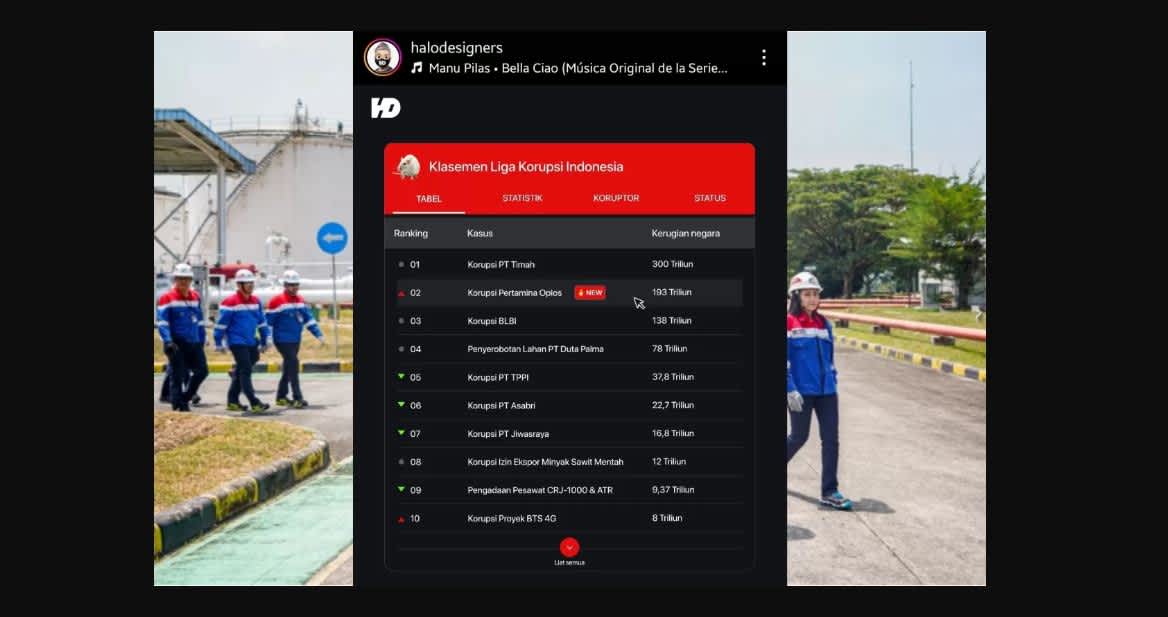Select the TABEL tab
The height and width of the screenshot is (617, 1168).
429,199
